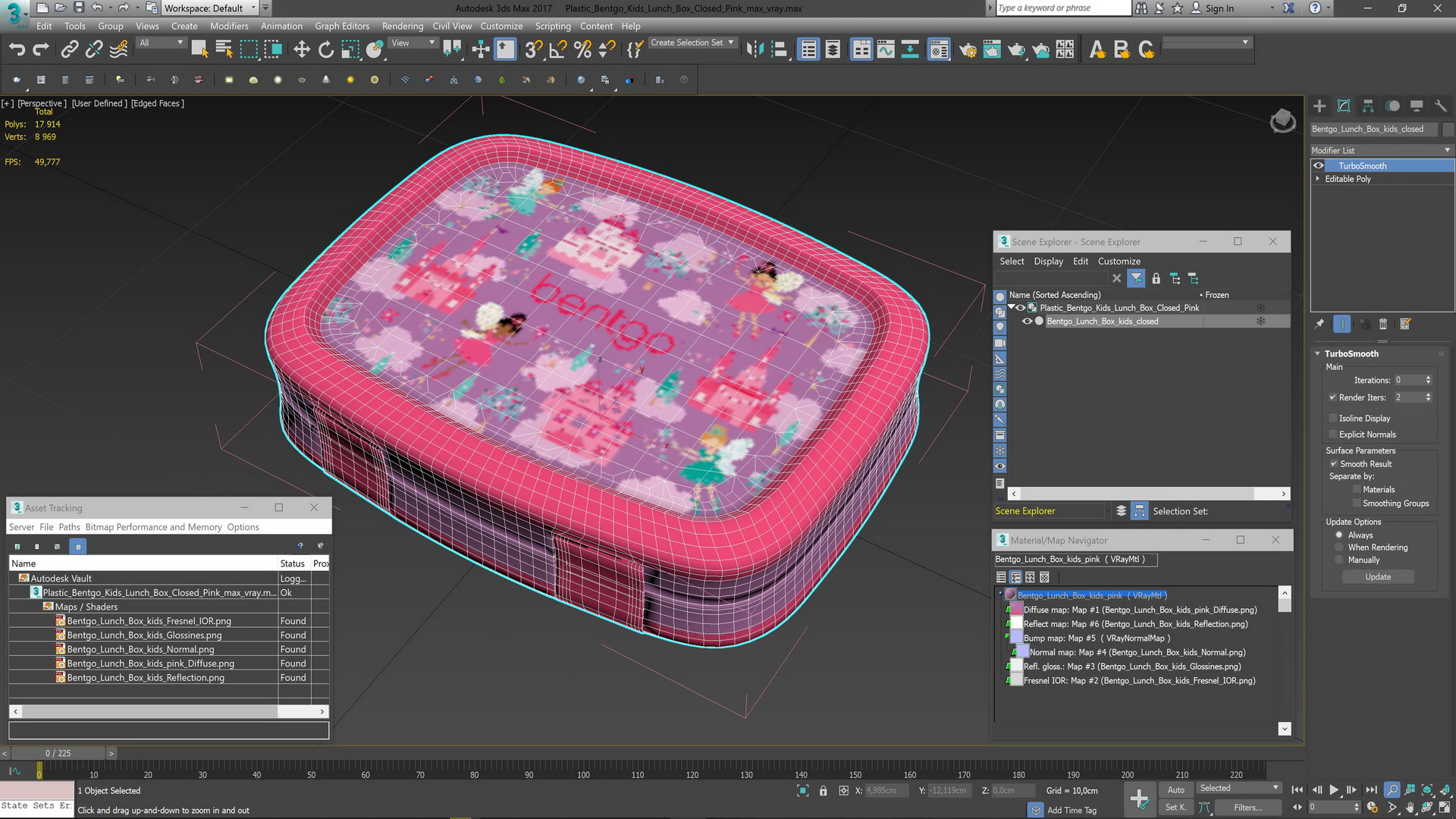Toggle Percent Snap
The image size is (1456, 819).
tap(582, 50)
